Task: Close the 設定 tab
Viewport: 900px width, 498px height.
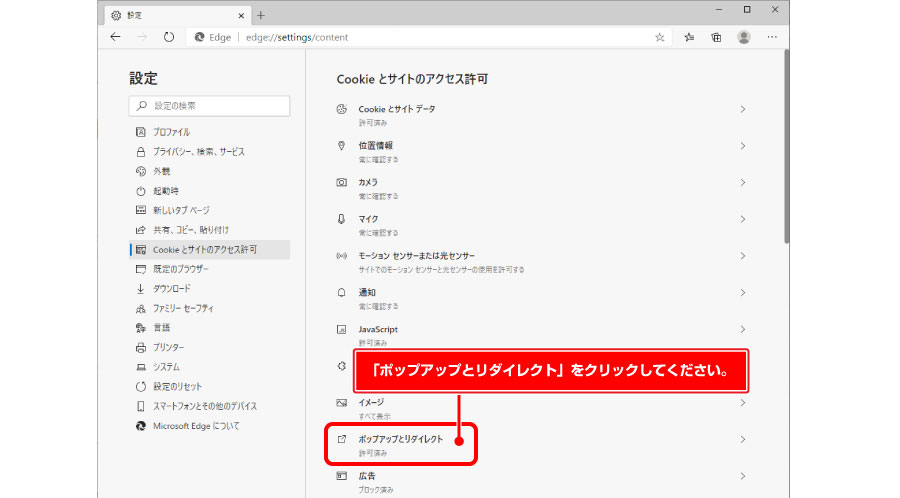Action: coord(241,15)
